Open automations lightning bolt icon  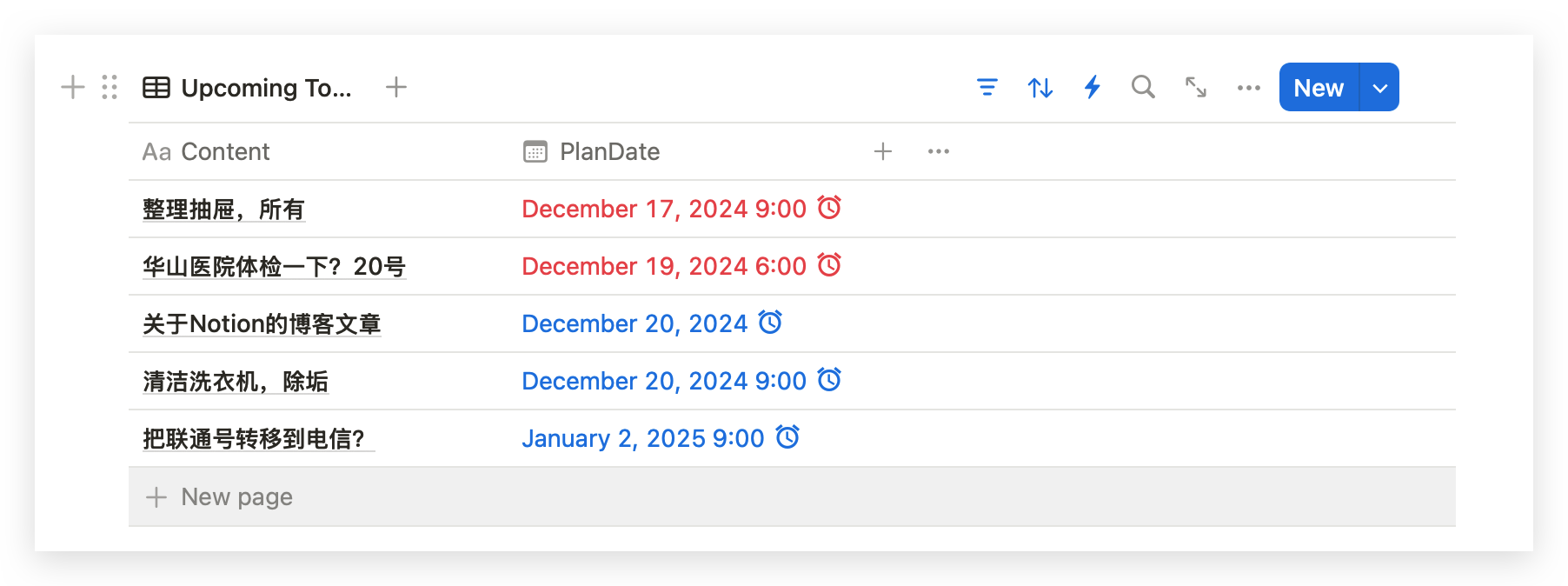[x=1093, y=87]
